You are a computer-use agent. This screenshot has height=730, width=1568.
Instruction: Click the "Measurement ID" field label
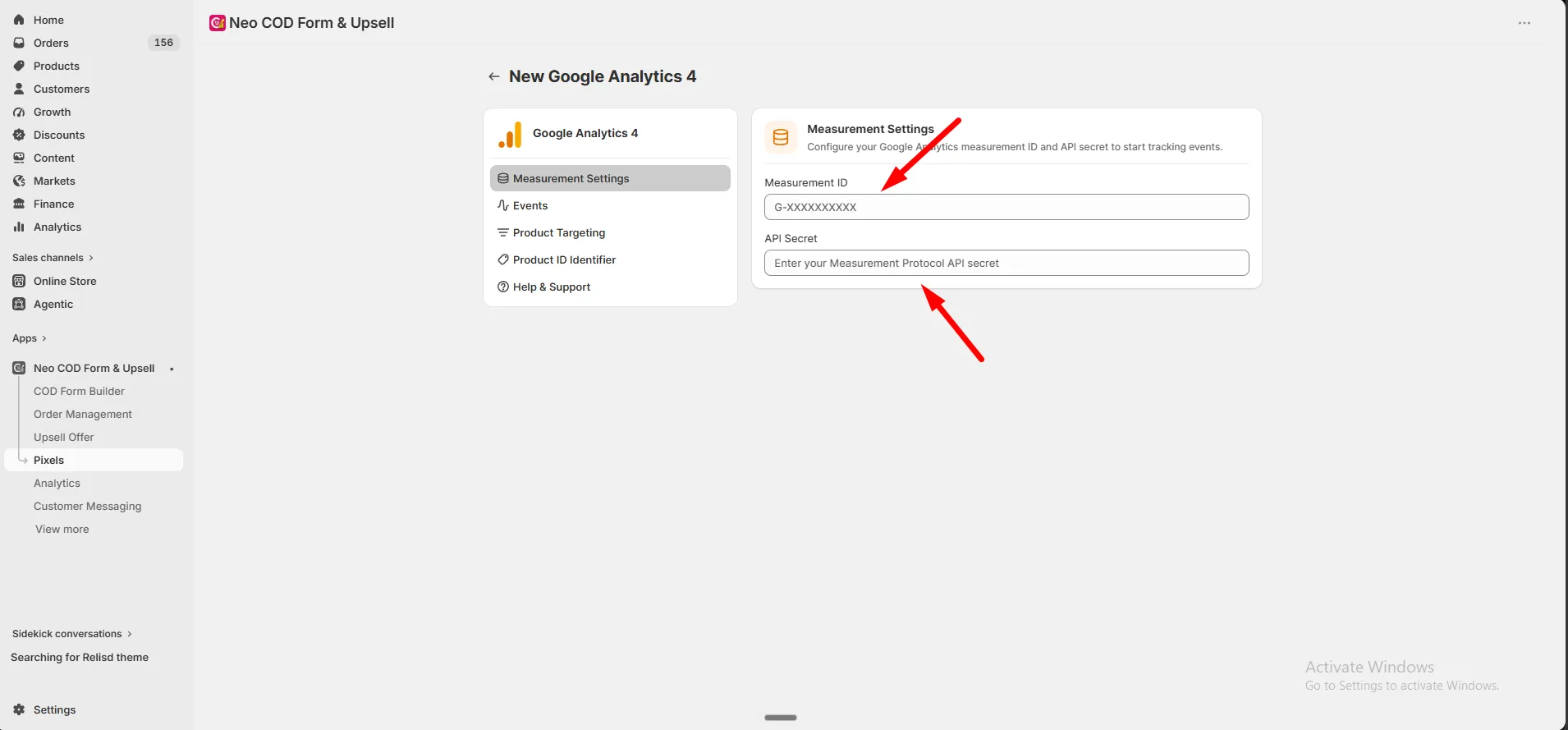coord(806,182)
